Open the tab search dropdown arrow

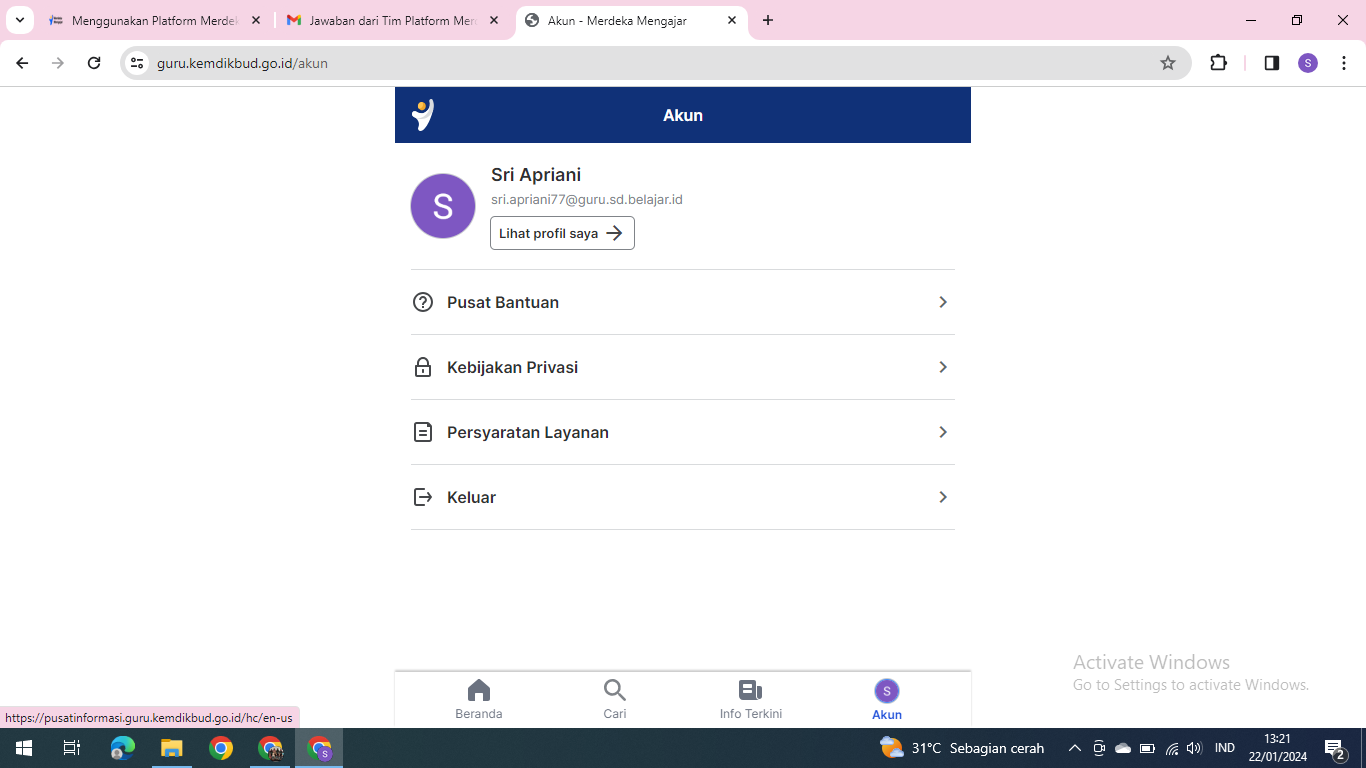tap(20, 20)
